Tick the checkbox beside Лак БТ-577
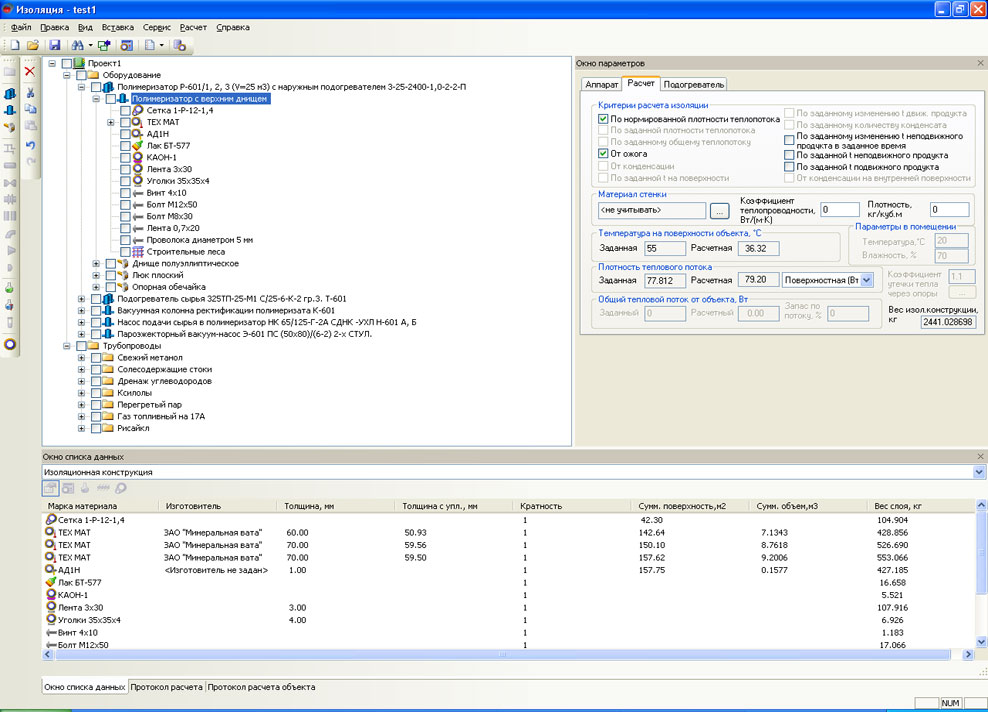The image size is (988, 712). (x=125, y=146)
